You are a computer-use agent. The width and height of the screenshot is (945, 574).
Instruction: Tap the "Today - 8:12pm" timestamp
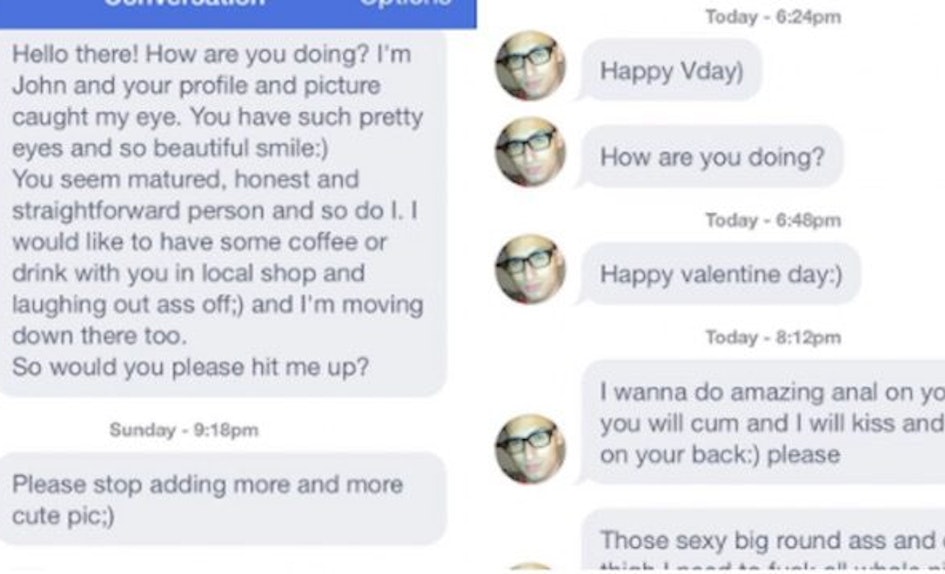pyautogui.click(x=773, y=337)
